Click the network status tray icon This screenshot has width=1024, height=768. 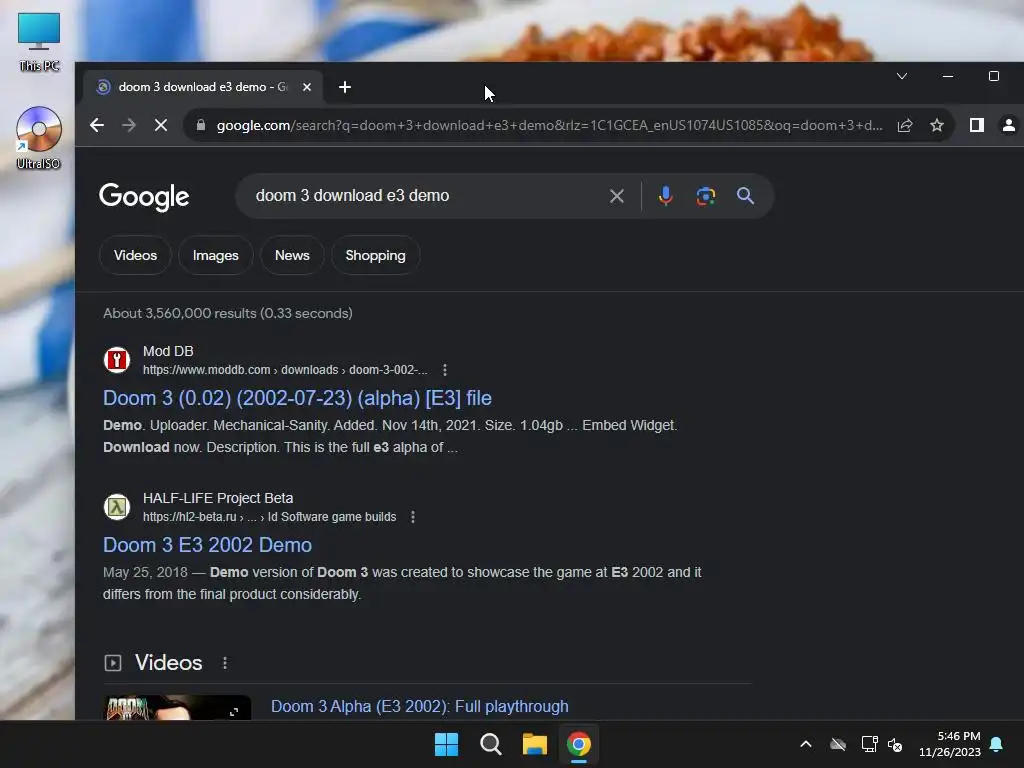[x=869, y=744]
